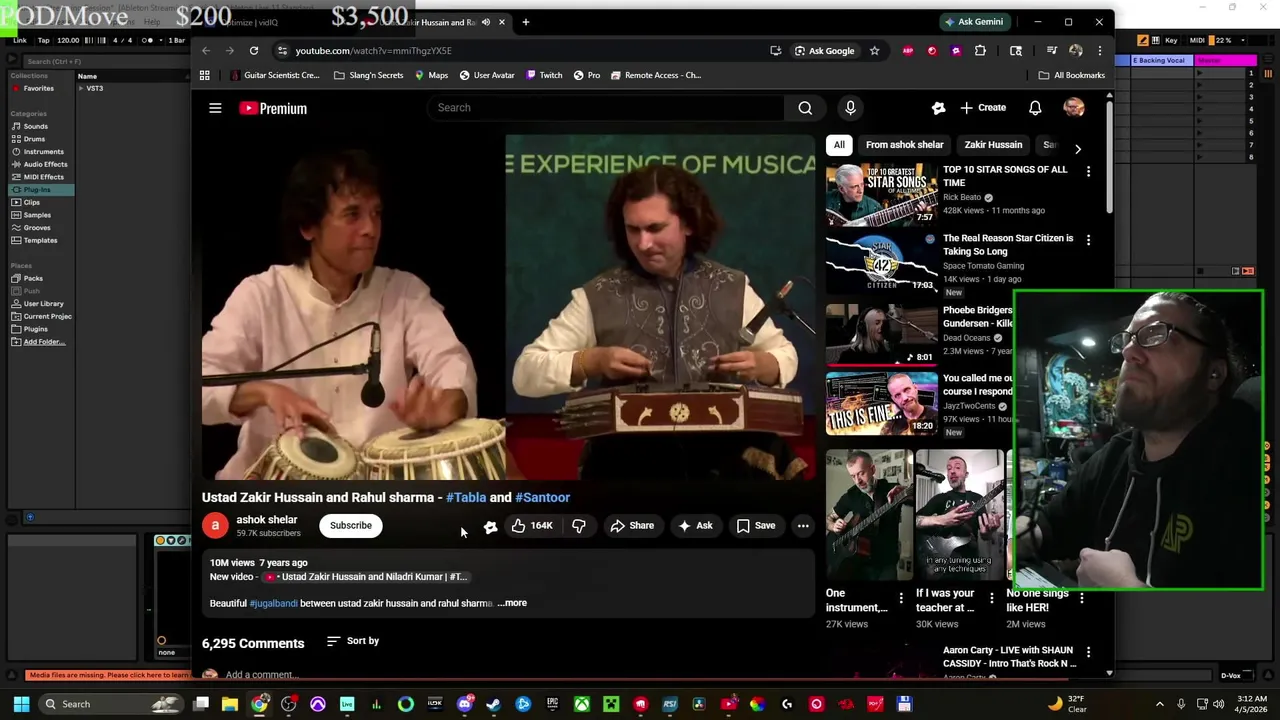Open the #Santoor hashtag link
1280x720 pixels.
click(542, 497)
